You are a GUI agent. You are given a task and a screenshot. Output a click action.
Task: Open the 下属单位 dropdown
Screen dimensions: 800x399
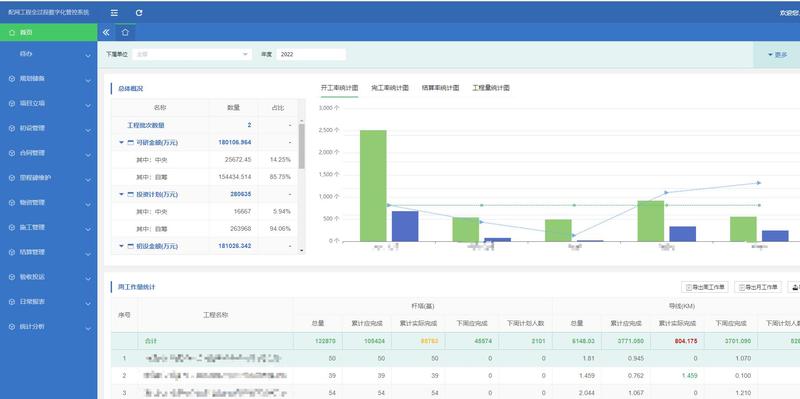192,54
